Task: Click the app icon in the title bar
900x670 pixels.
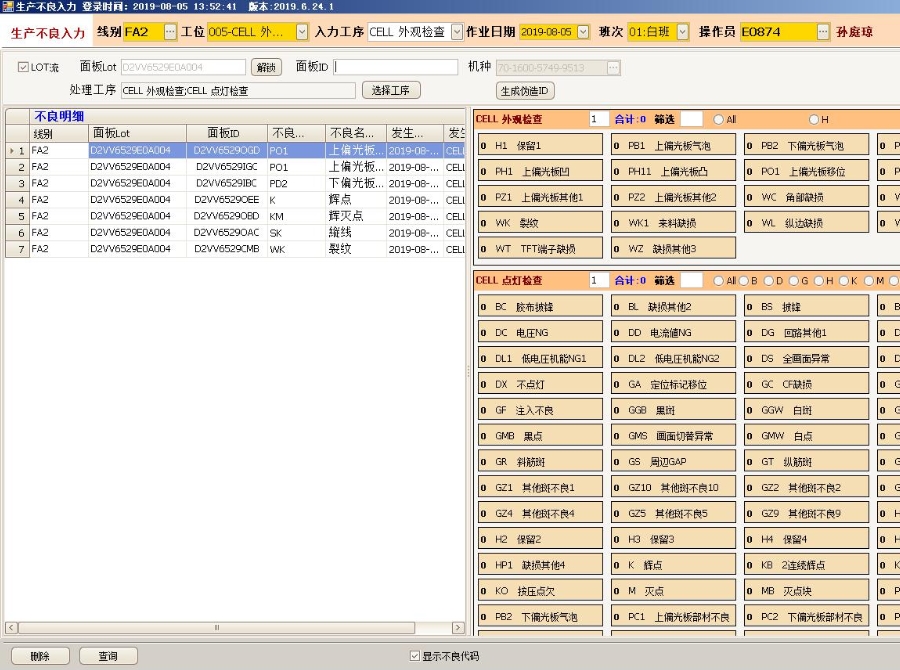Action: point(7,6)
